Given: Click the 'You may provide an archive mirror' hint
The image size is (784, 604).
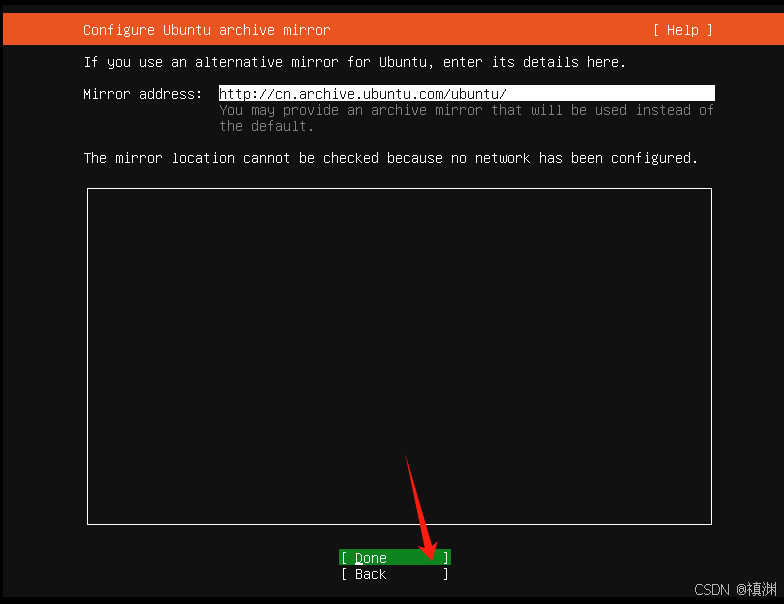Looking at the screenshot, I should [466, 118].
